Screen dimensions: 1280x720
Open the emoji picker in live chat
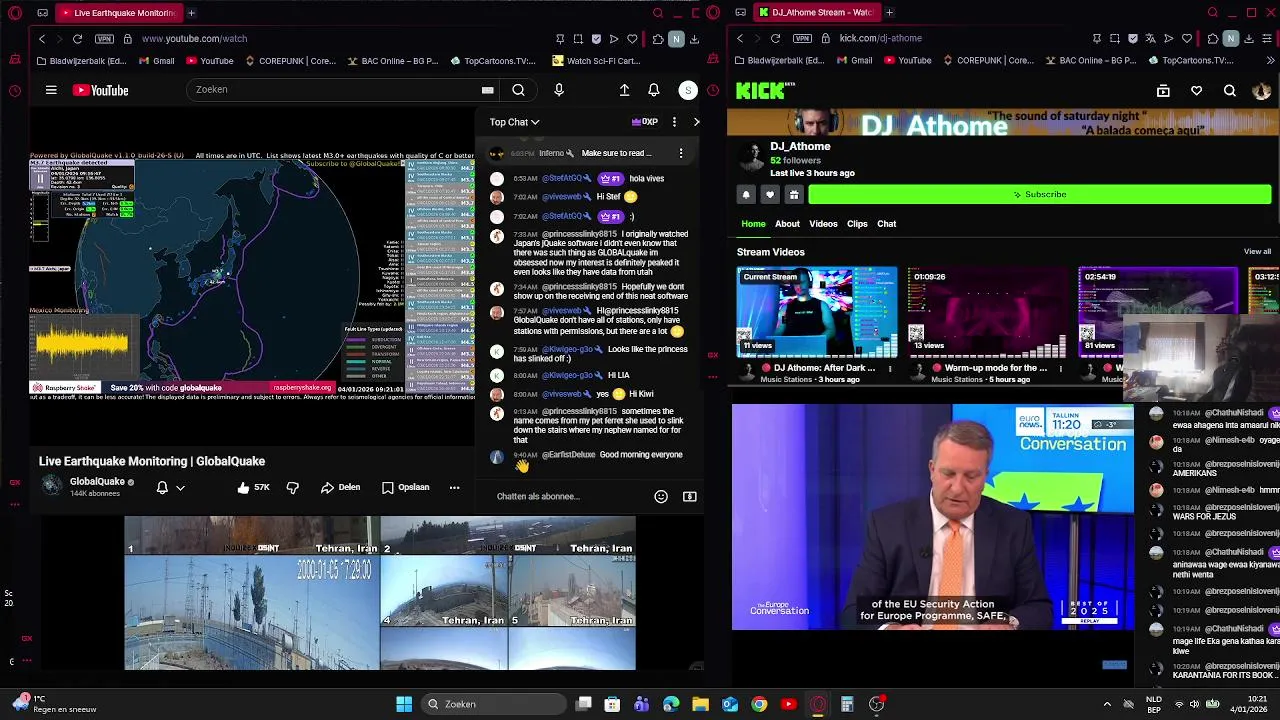[x=660, y=496]
